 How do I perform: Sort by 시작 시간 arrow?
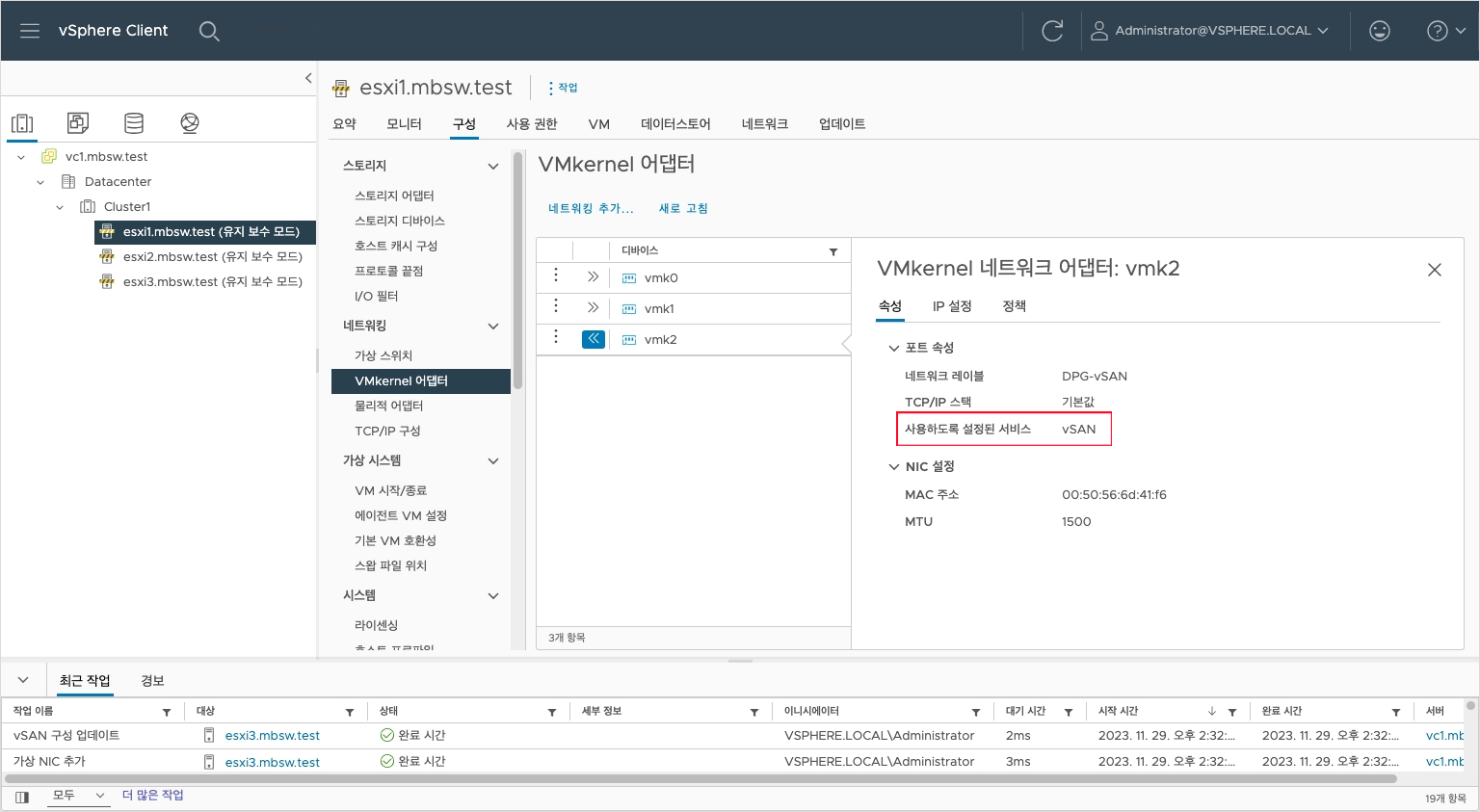pos(1212,712)
